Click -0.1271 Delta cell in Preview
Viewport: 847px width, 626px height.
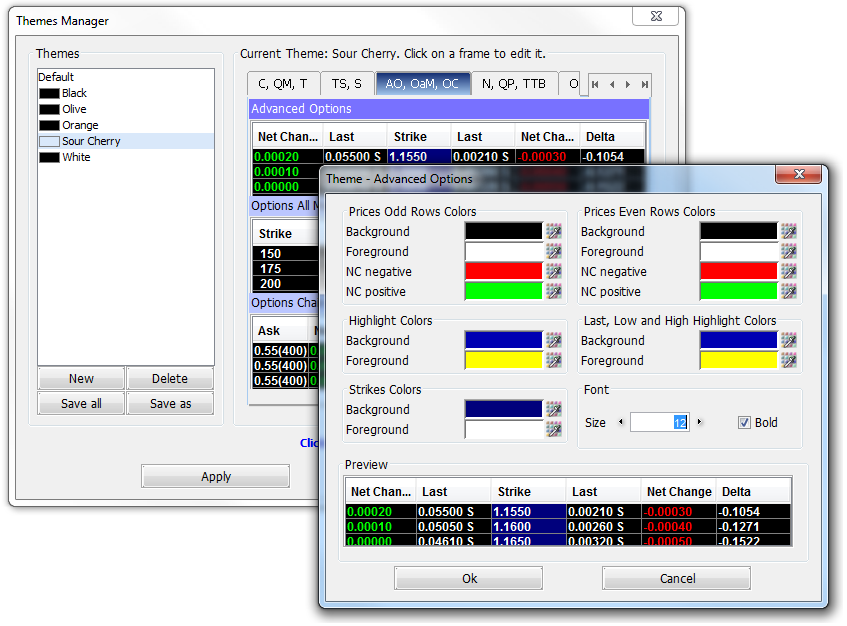754,527
